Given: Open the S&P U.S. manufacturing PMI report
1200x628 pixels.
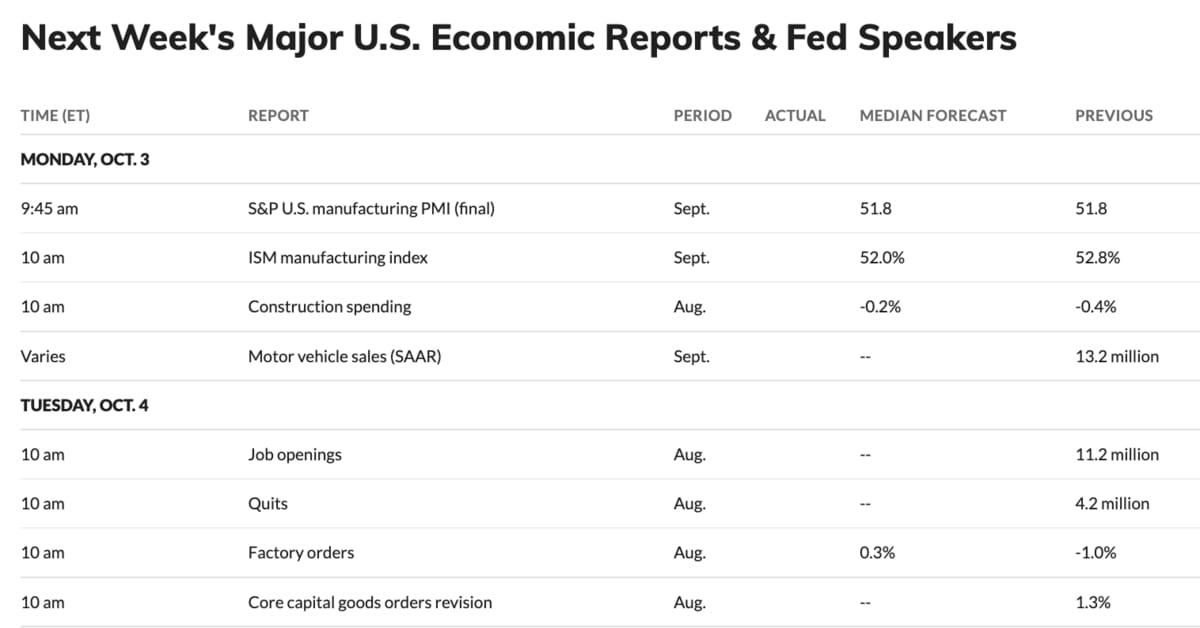Looking at the screenshot, I should coord(371,209).
